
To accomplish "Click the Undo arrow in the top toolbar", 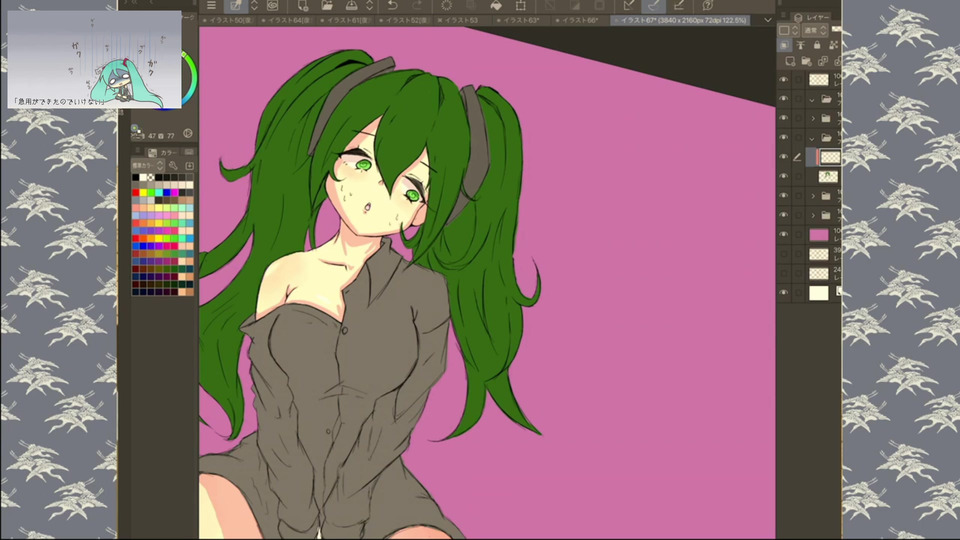I will click(x=392, y=5).
